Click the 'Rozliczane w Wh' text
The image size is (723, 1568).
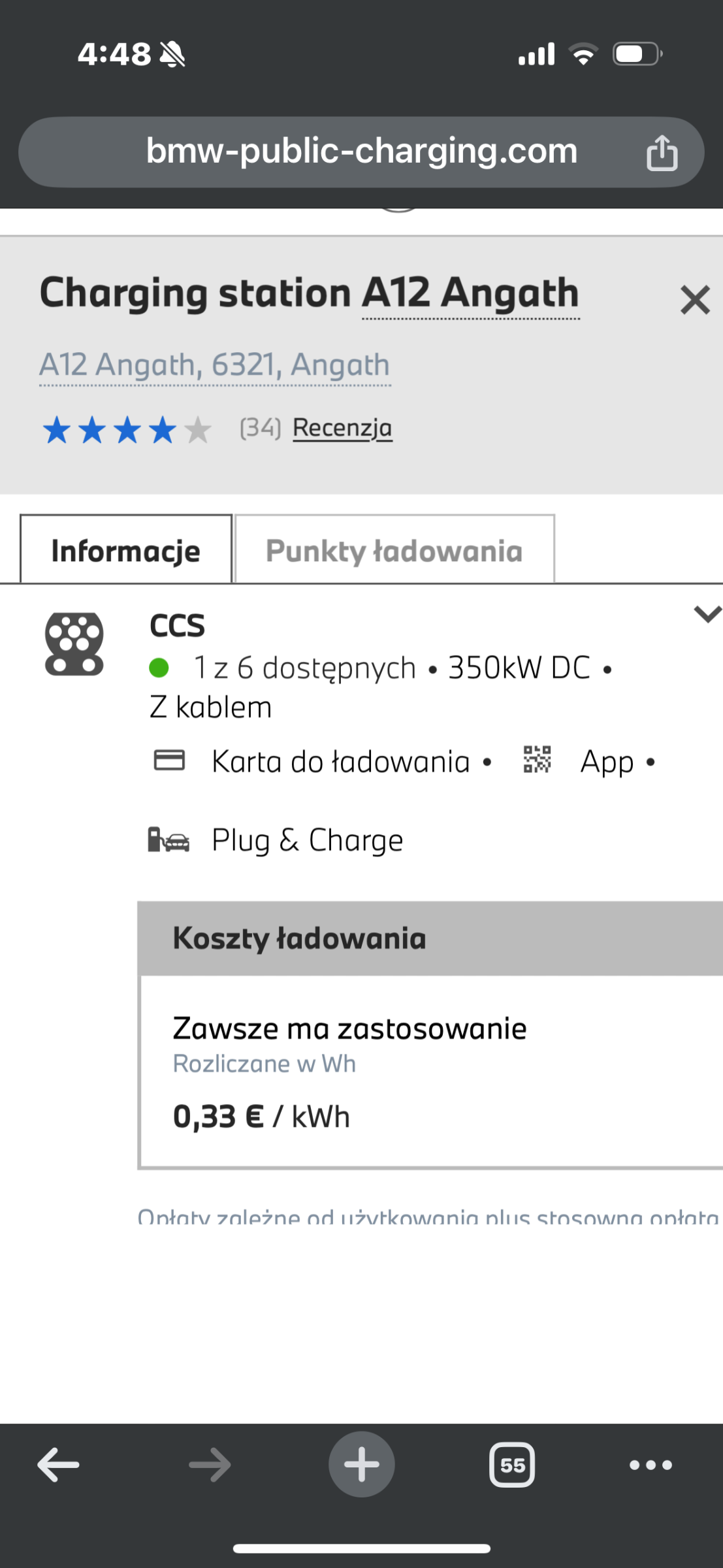click(x=265, y=1064)
